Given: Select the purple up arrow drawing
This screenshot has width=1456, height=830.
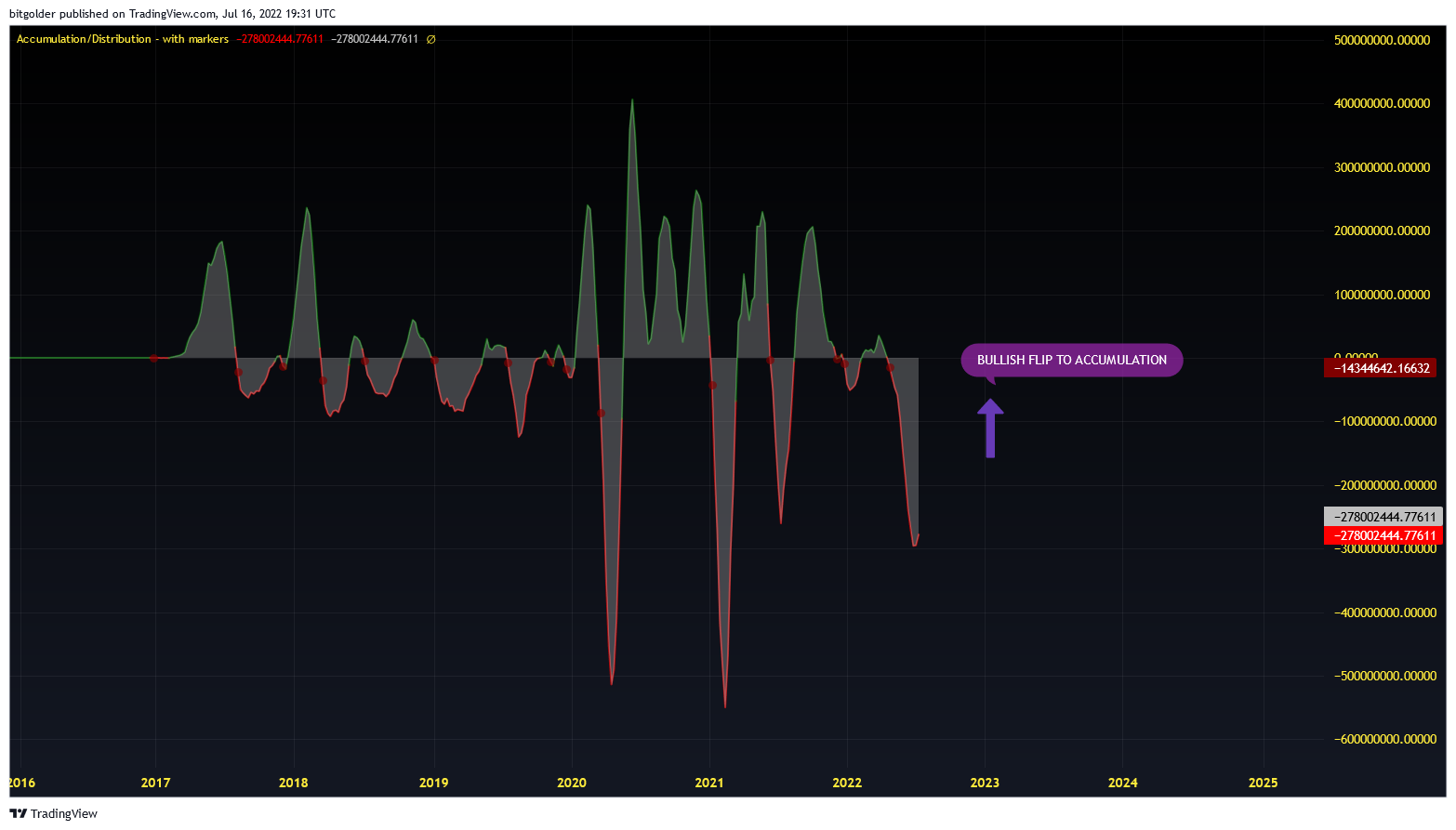Looking at the screenshot, I should click(990, 428).
